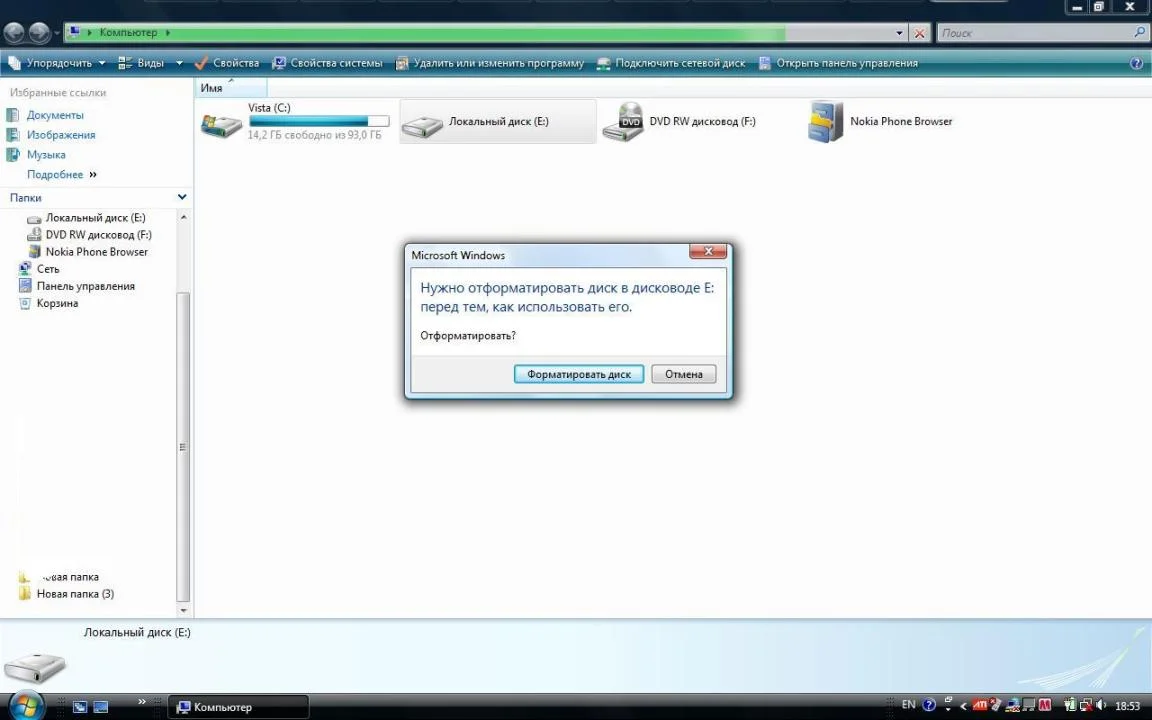Click the Виды toolbar button
1152x720 pixels.
(142, 63)
